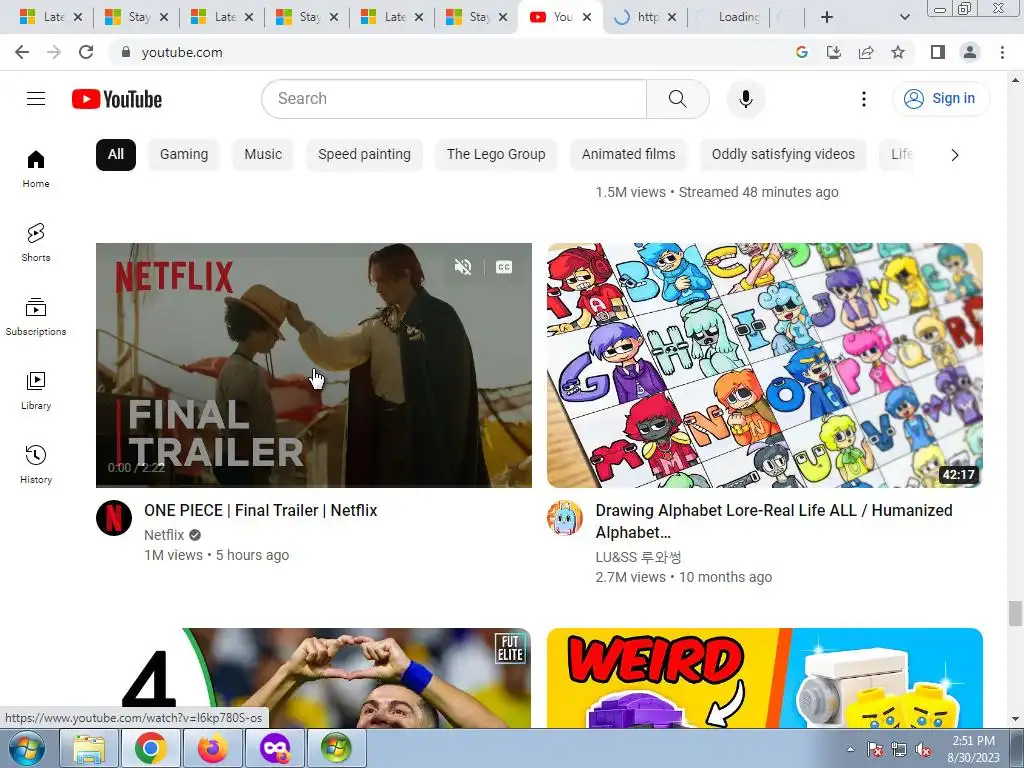The height and width of the screenshot is (768, 1024).
Task: Open a new browser tab
Action: 827,17
